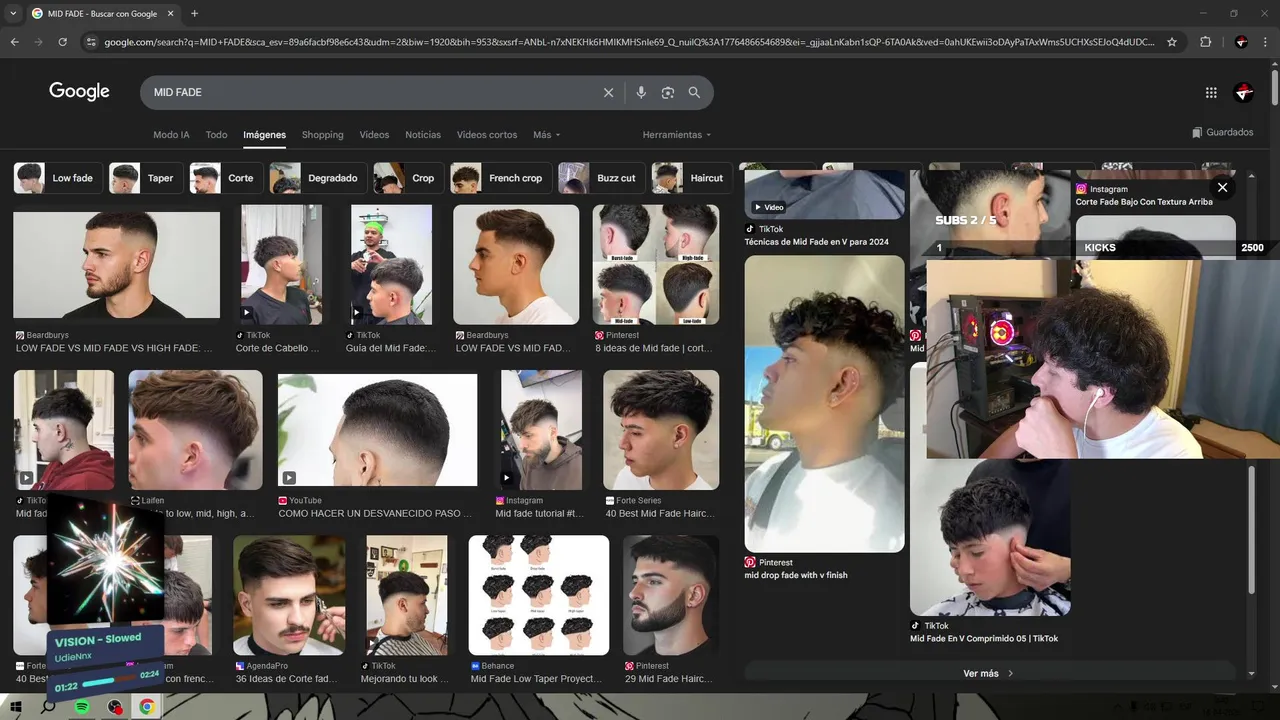Image resolution: width=1280 pixels, height=720 pixels.
Task: Click the MID FADE search input field
Action: tap(370, 92)
